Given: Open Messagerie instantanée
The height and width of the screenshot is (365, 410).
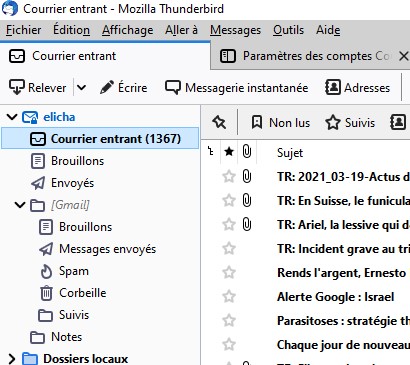Looking at the screenshot, I should coord(236,88).
